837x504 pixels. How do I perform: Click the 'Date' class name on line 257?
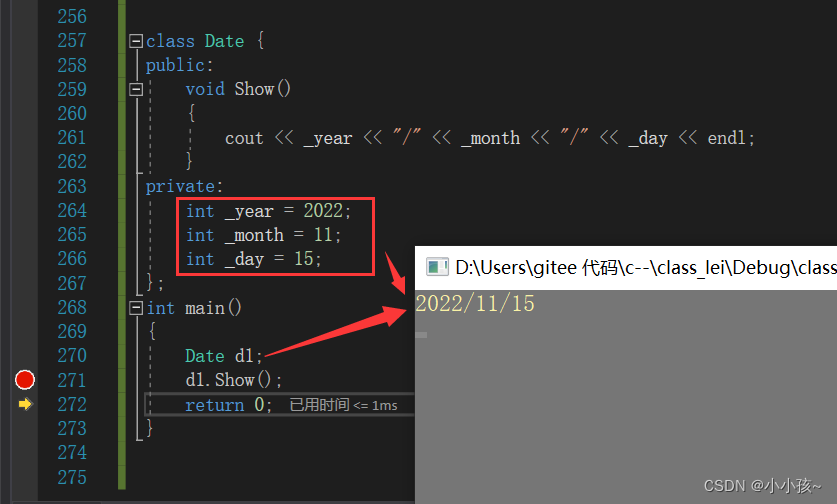224,41
